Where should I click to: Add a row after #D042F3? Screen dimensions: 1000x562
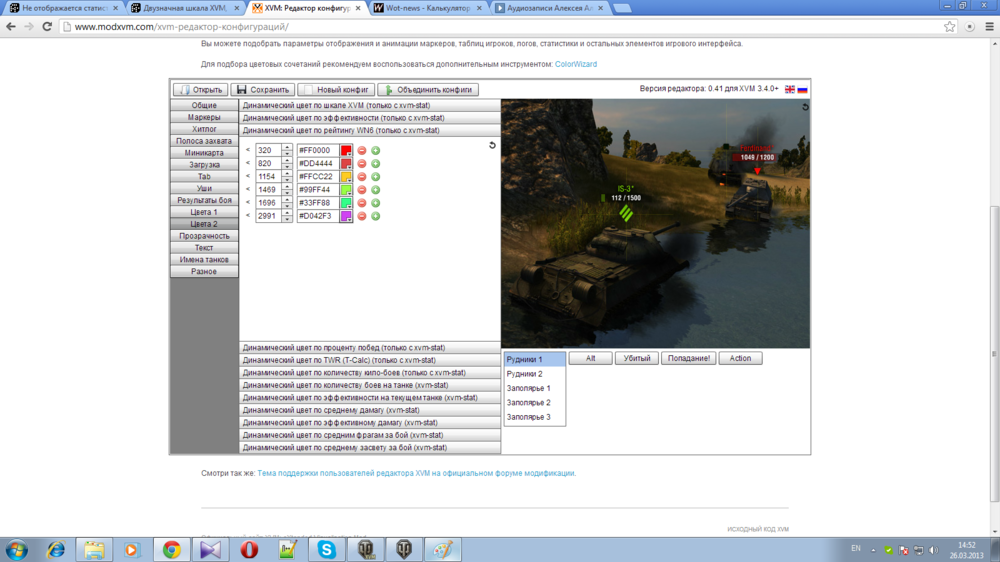pos(376,216)
